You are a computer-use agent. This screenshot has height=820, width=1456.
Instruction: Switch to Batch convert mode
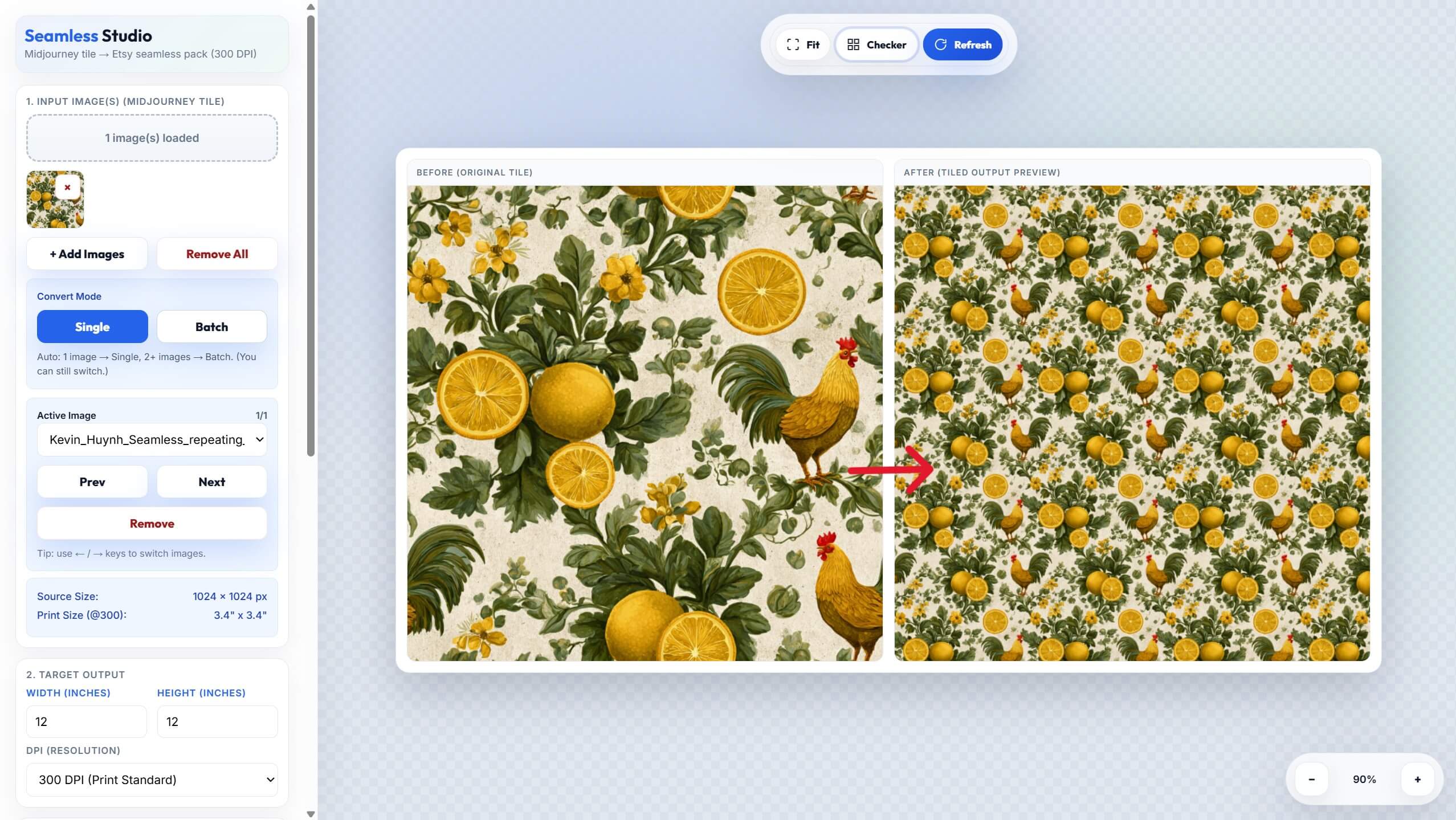(211, 327)
